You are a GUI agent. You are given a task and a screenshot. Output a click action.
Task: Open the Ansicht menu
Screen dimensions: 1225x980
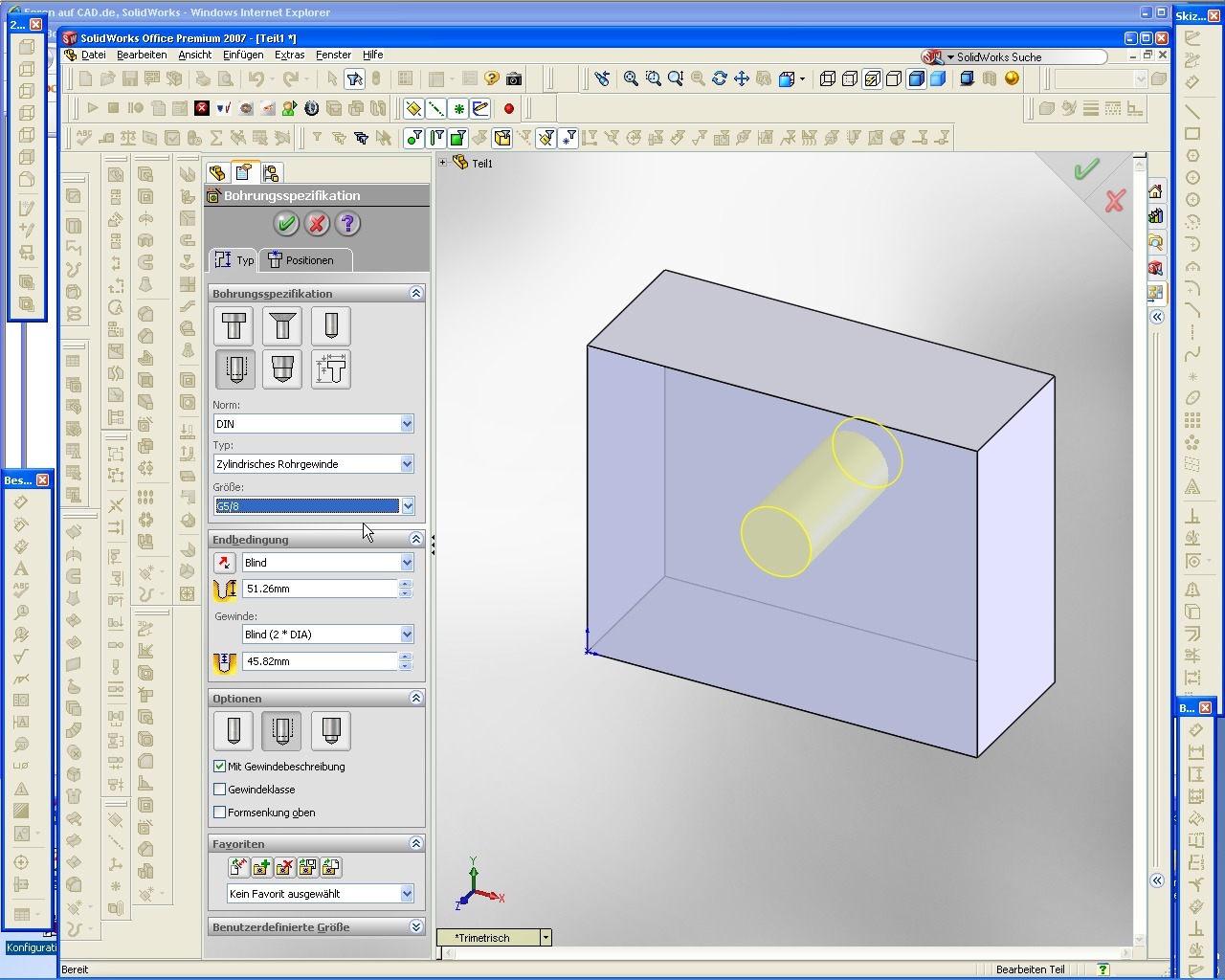[194, 56]
